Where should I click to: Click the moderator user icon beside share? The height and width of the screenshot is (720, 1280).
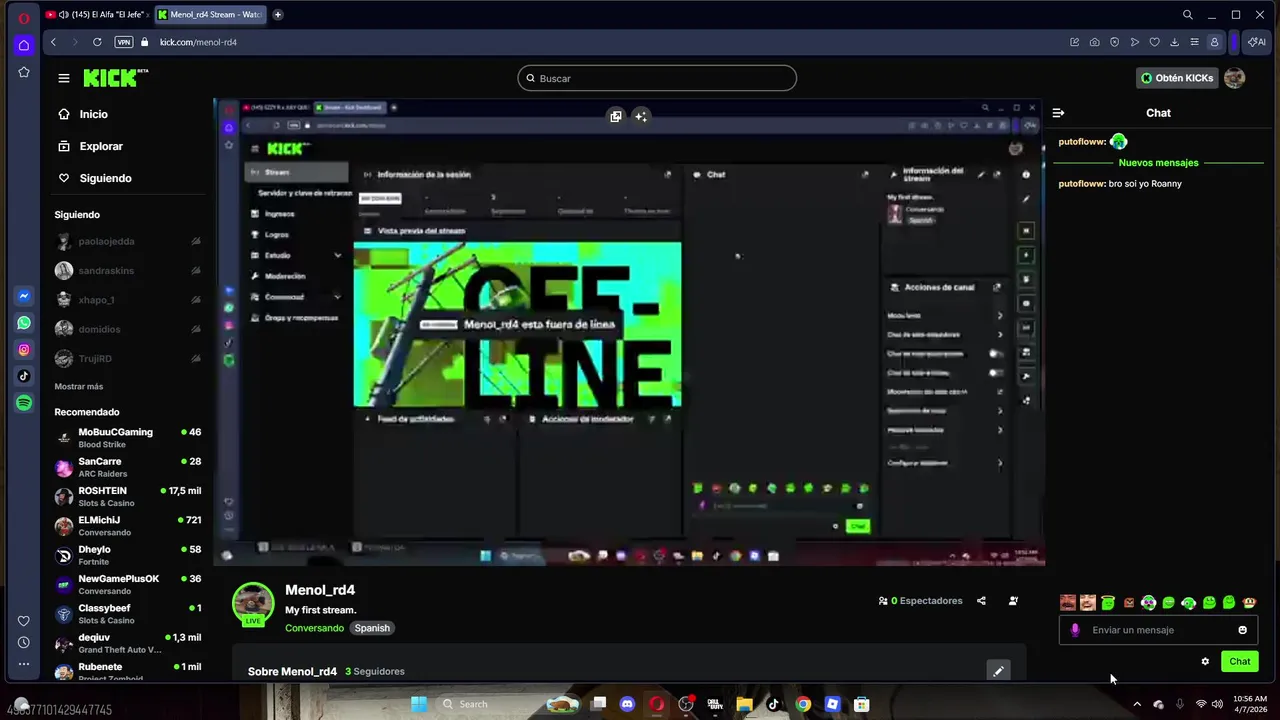click(x=1013, y=601)
